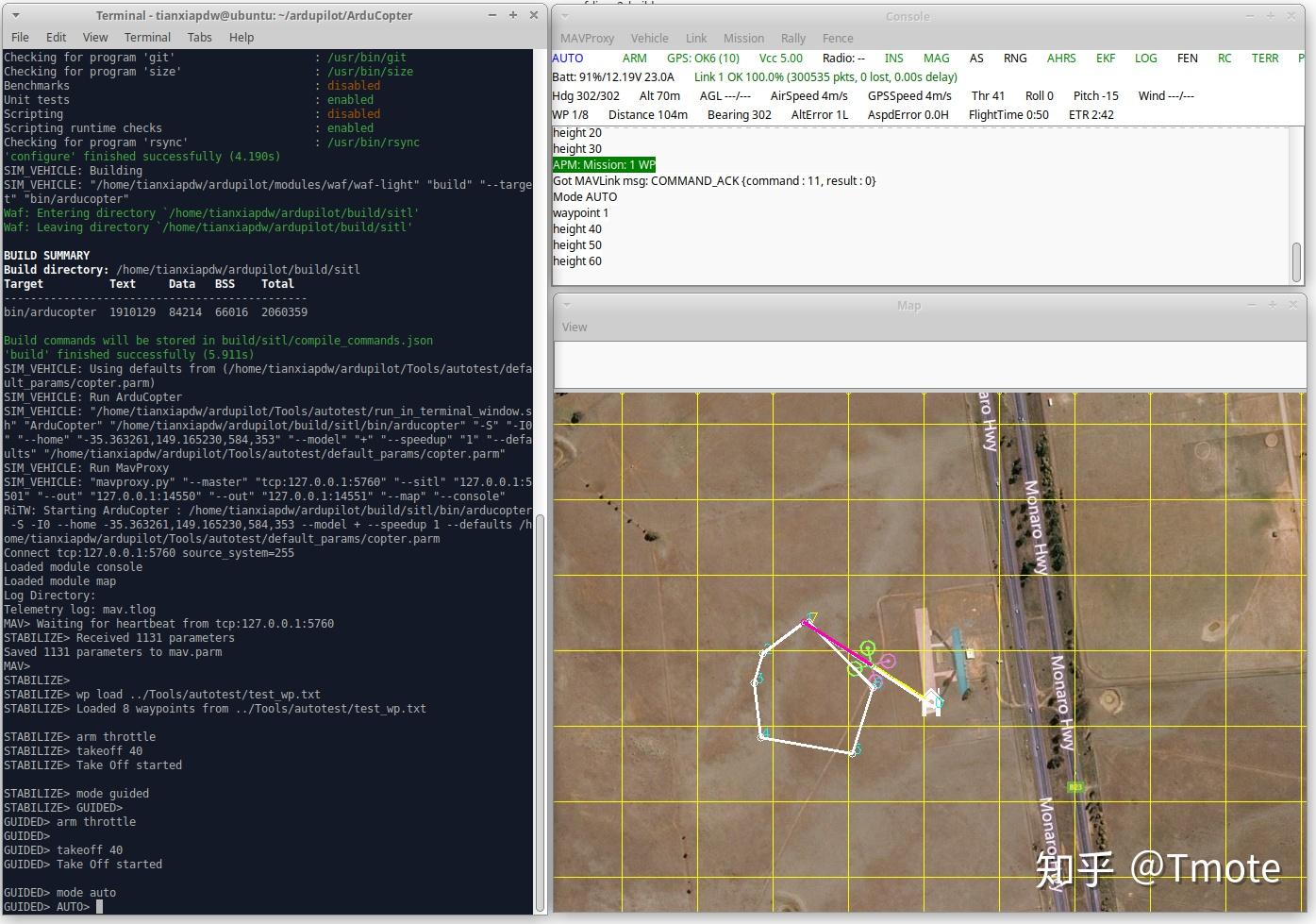
Task: Toggle the RC status indicator
Action: tap(1224, 58)
